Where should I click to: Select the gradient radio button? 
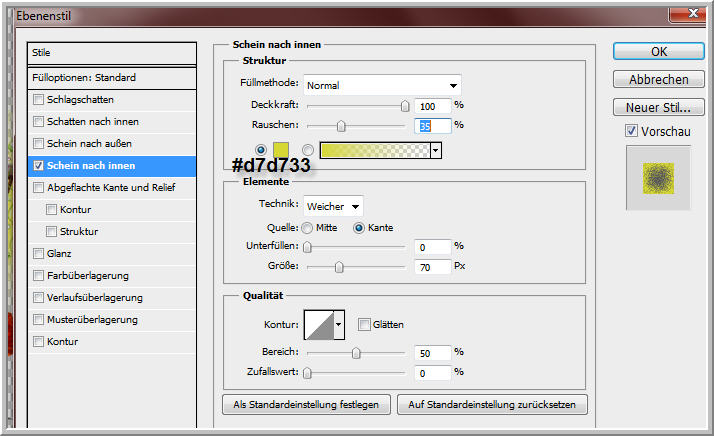(x=308, y=150)
